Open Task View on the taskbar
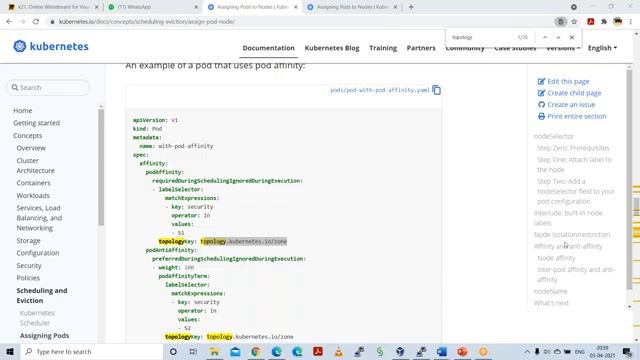 coord(193,351)
